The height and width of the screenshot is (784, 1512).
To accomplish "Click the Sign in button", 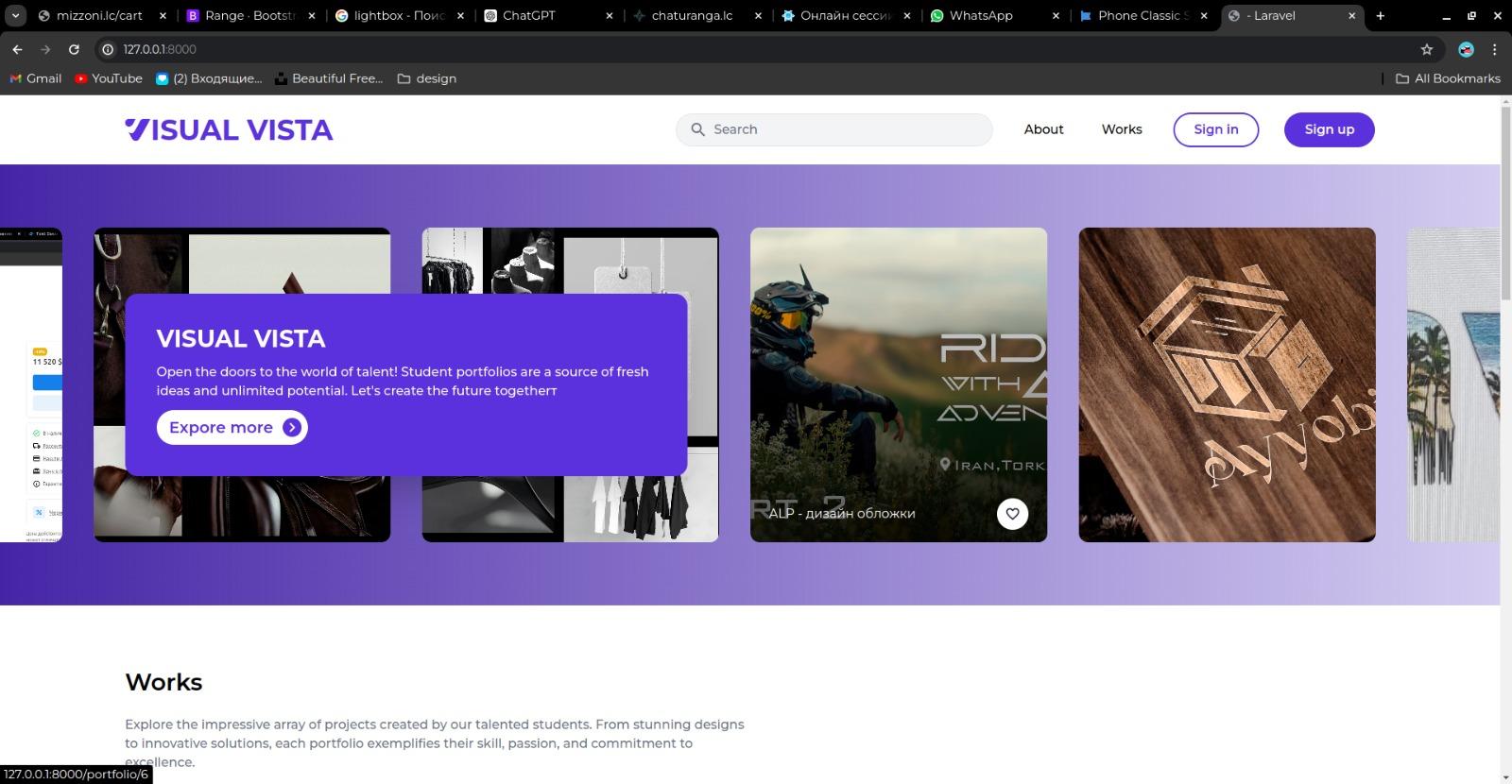I will click(1216, 129).
